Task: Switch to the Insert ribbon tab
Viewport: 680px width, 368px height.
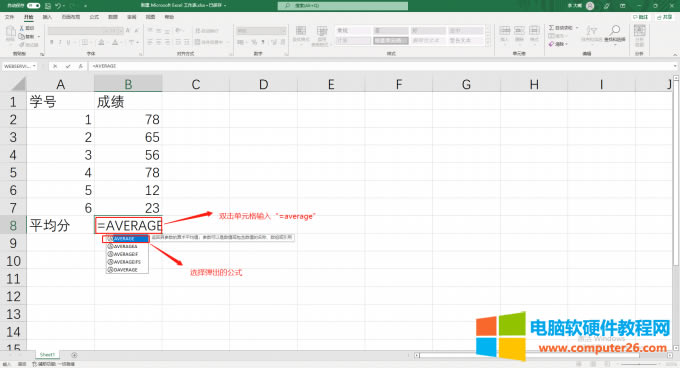Action: click(x=47, y=17)
